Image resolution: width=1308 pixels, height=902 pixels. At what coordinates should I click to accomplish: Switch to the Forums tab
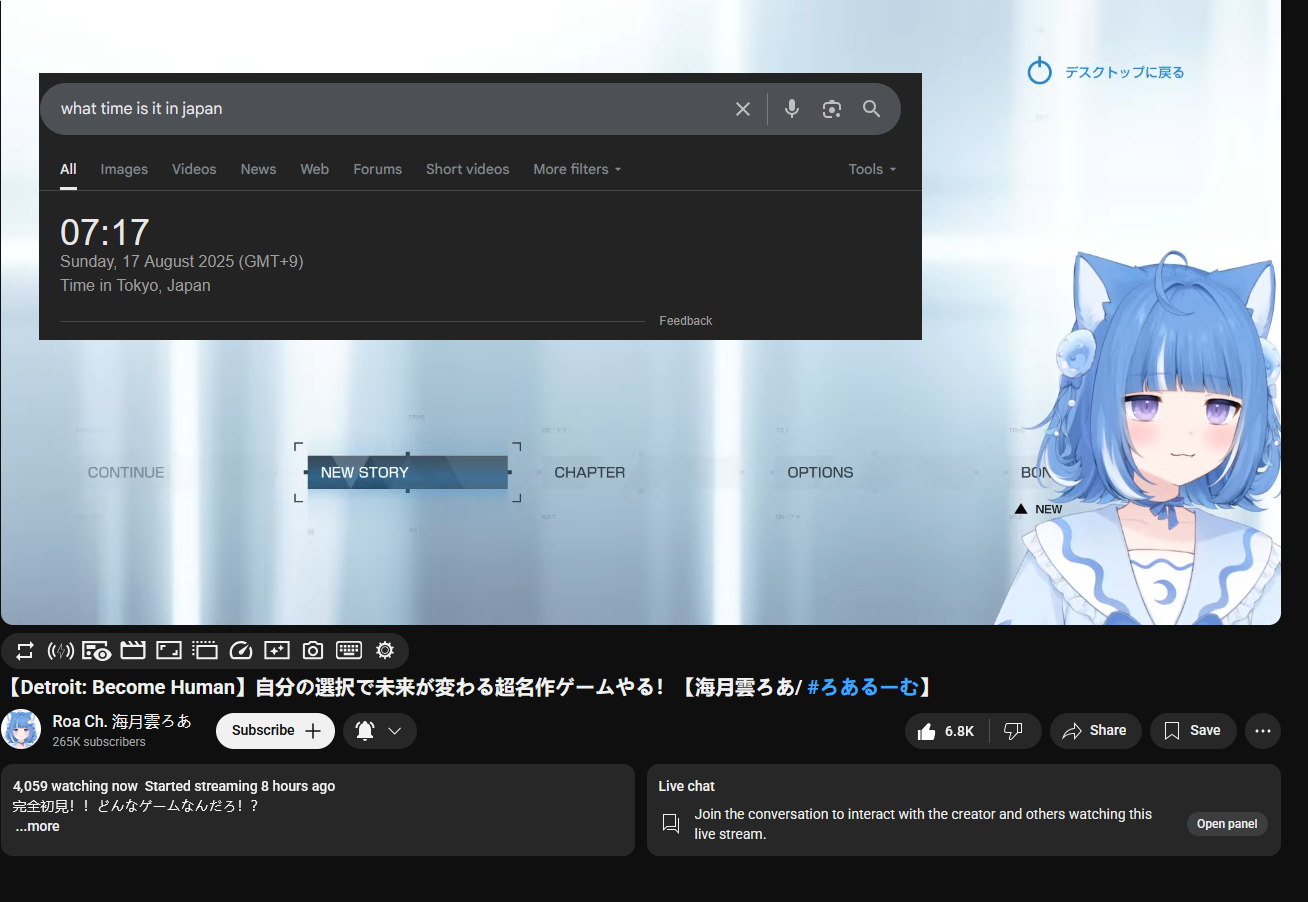click(377, 169)
